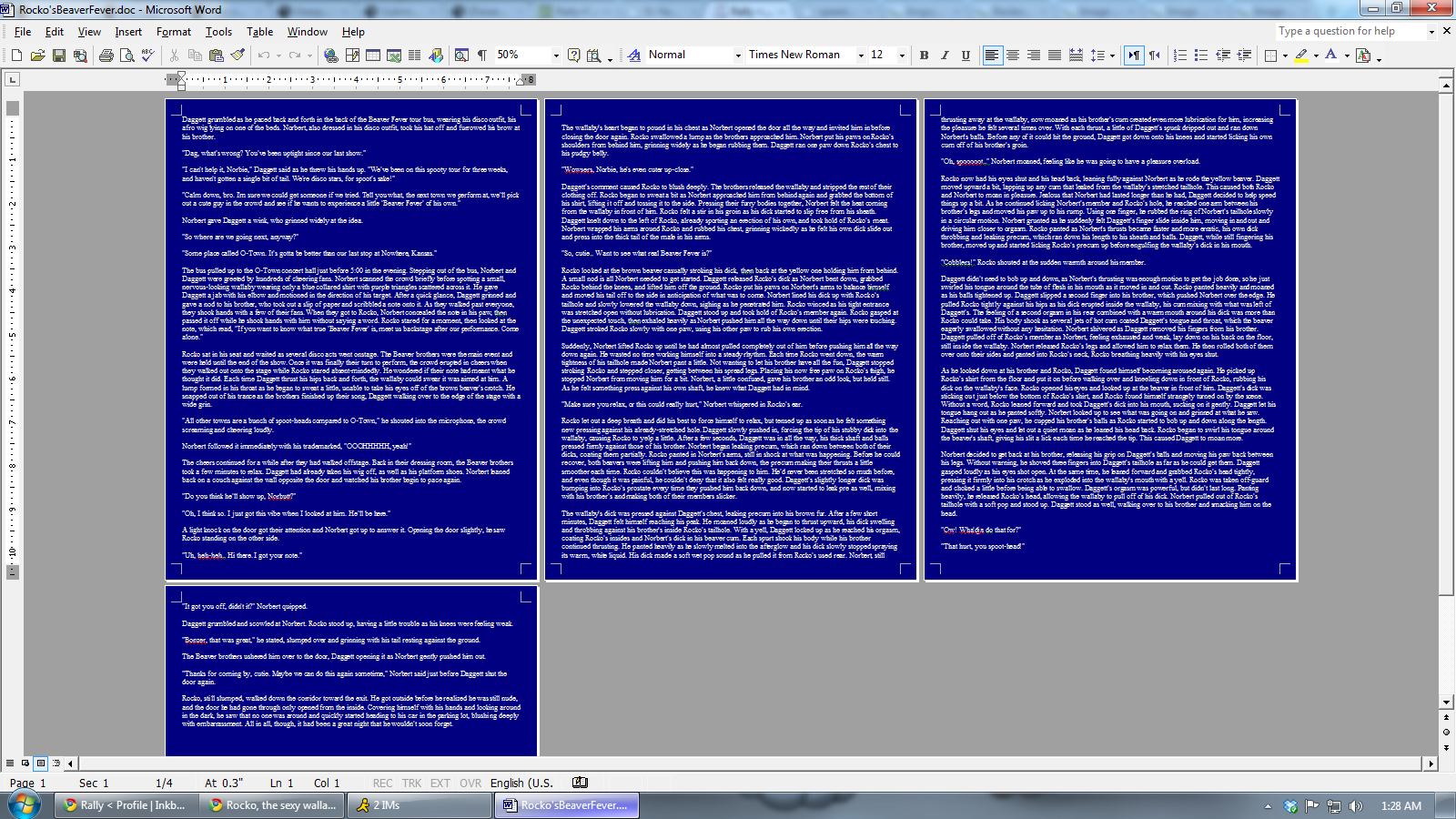The image size is (1456, 819).
Task: Open Microsoft Word Help icon
Action: [573, 56]
